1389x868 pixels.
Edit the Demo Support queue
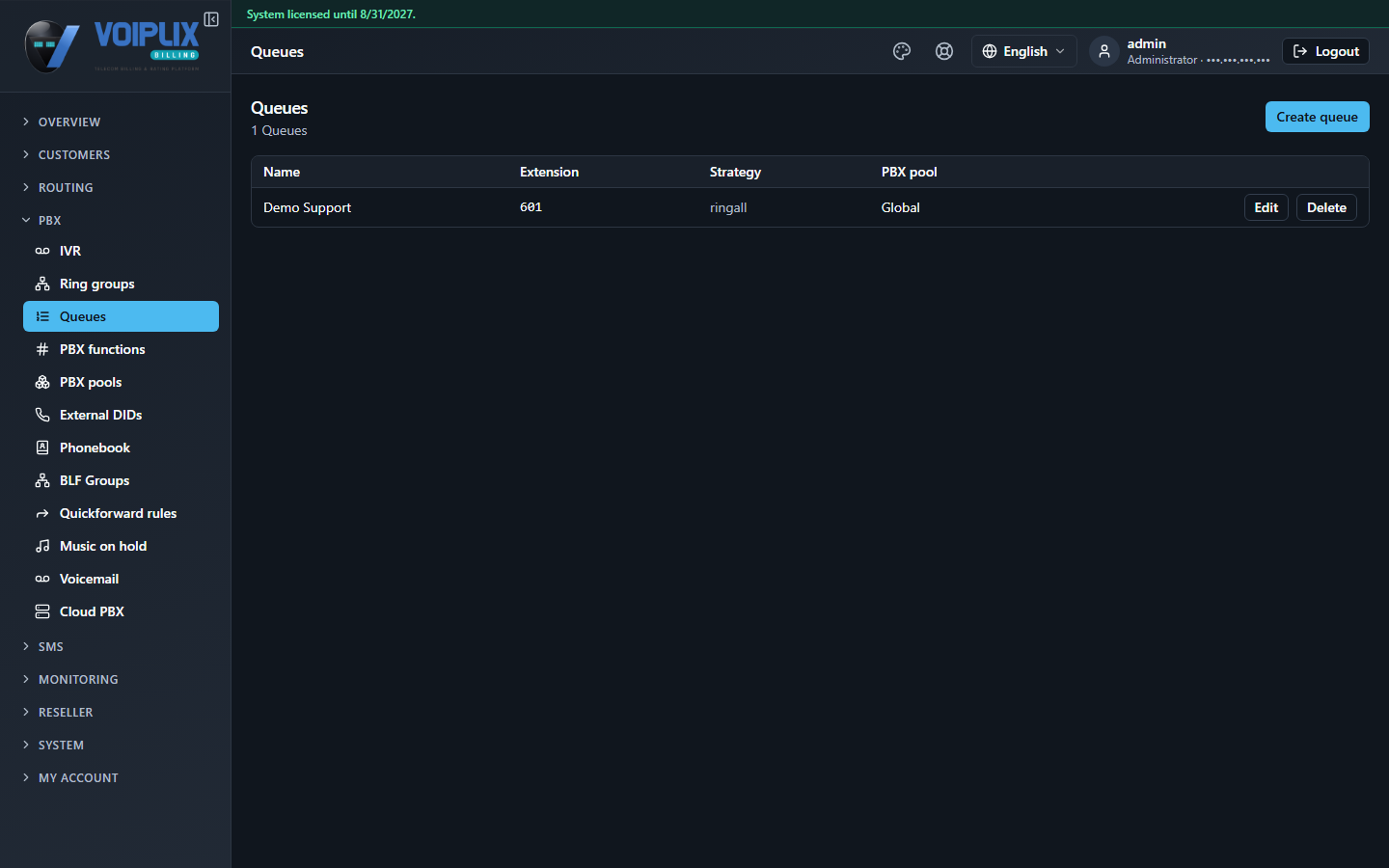coord(1266,207)
